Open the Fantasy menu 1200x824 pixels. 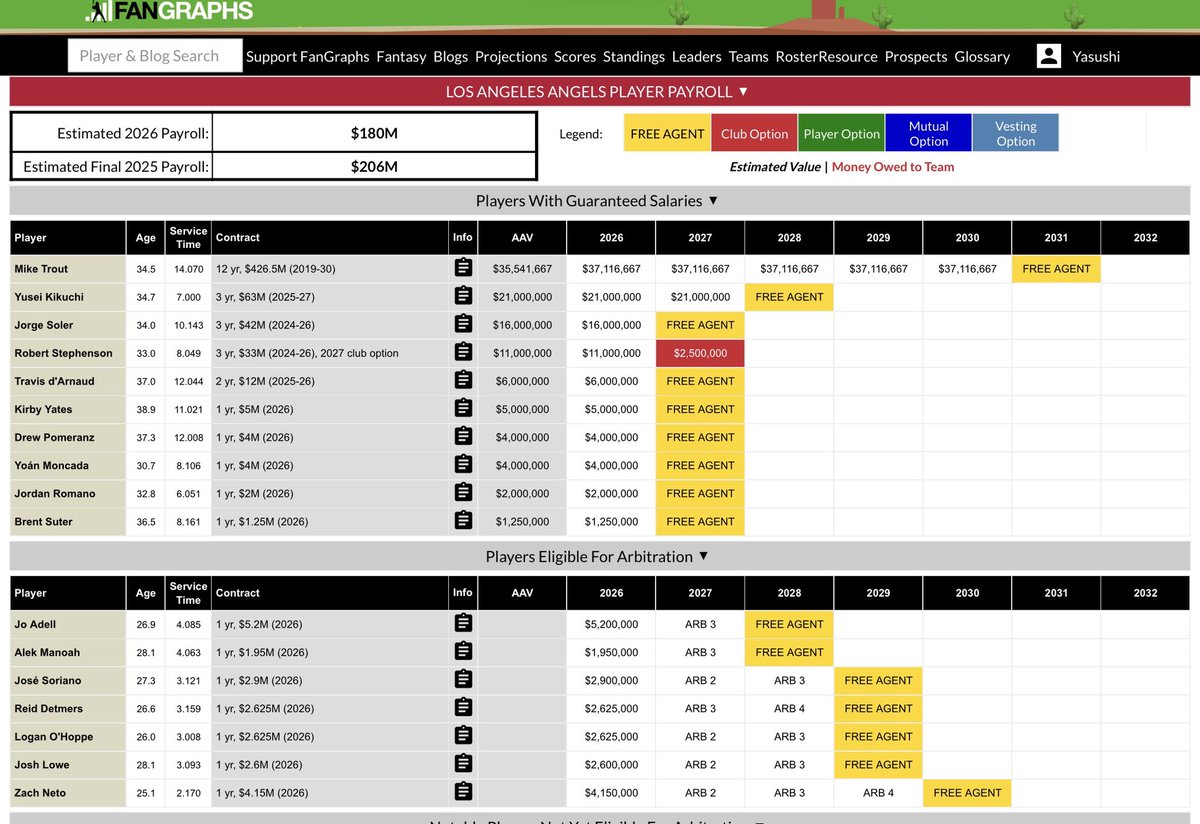401,56
